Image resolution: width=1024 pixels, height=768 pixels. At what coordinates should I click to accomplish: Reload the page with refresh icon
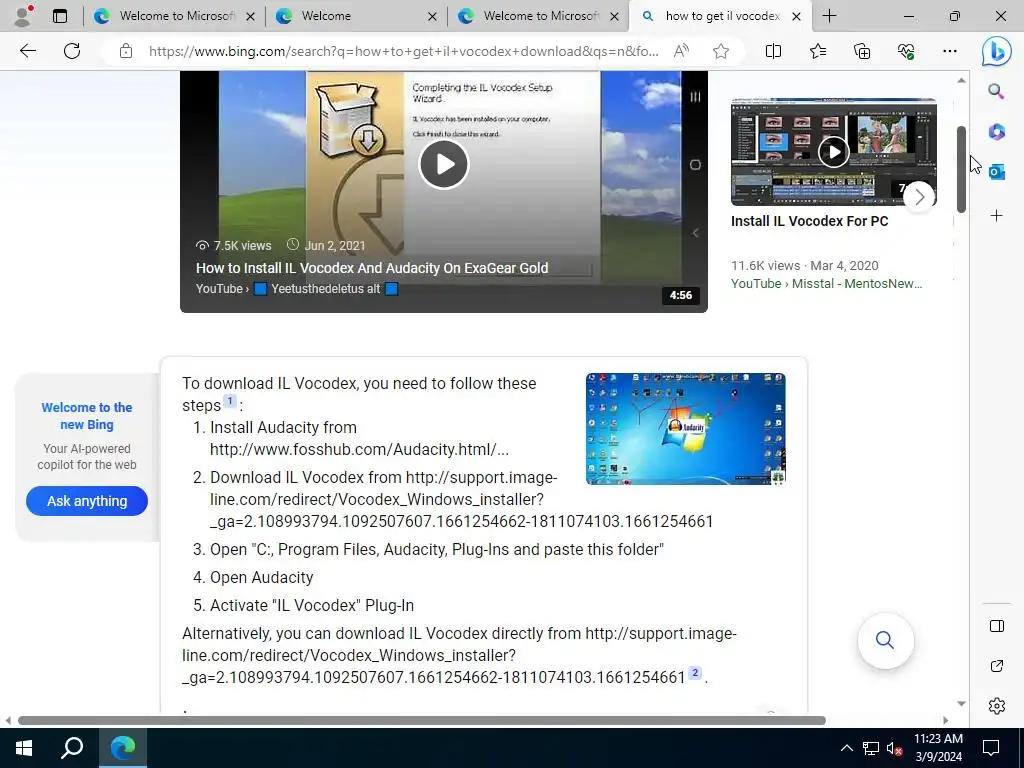72,51
